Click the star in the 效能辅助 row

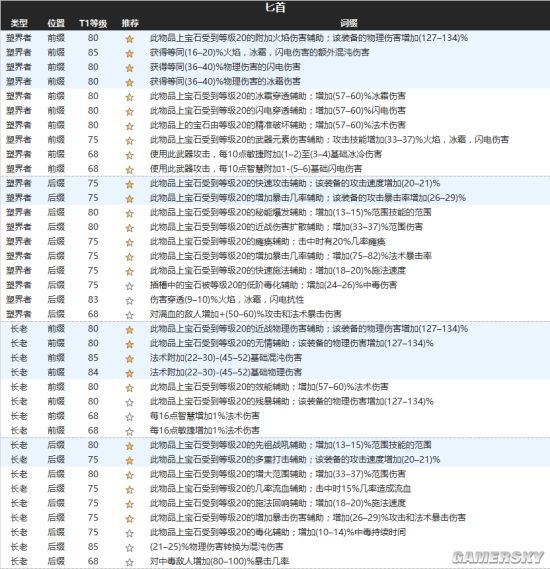coord(130,388)
